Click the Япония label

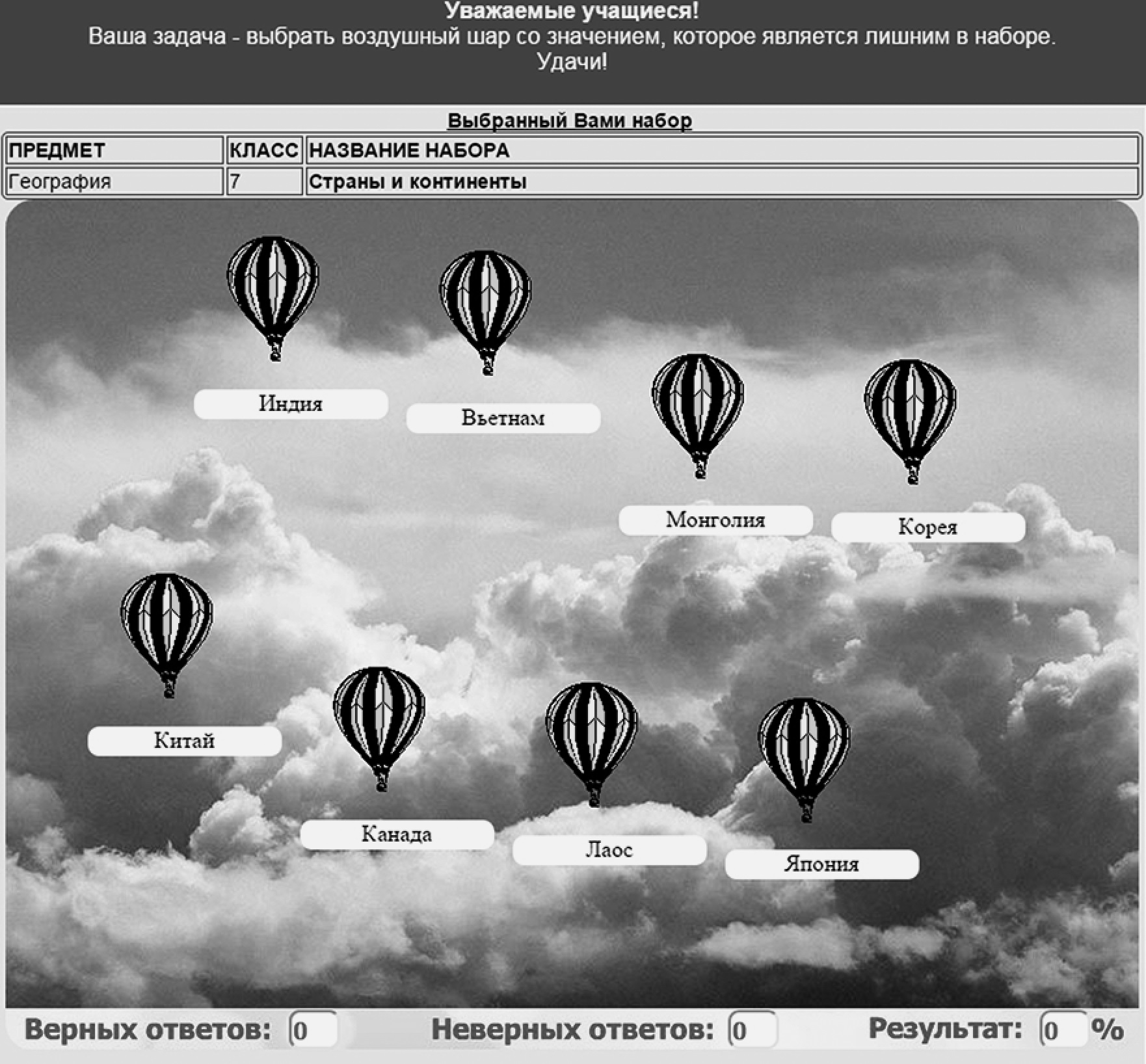(x=822, y=864)
